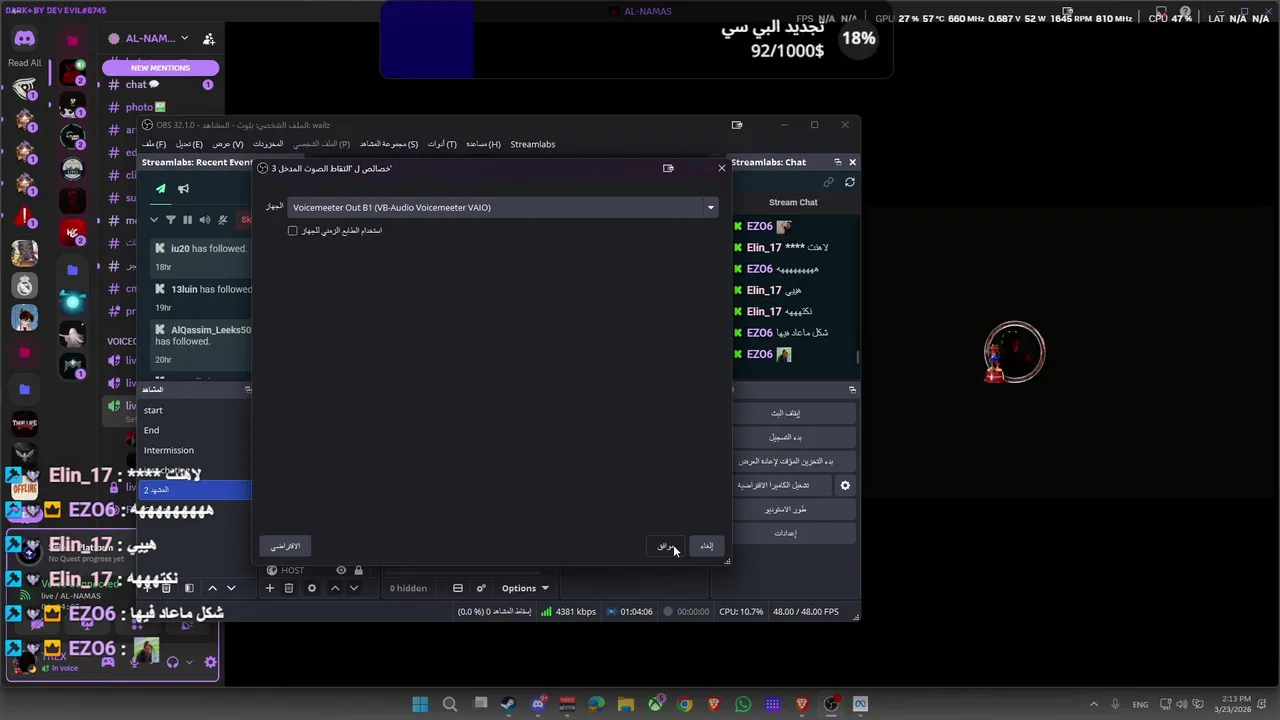
Task: Confirm the dialog with the موافق button
Action: 665,546
